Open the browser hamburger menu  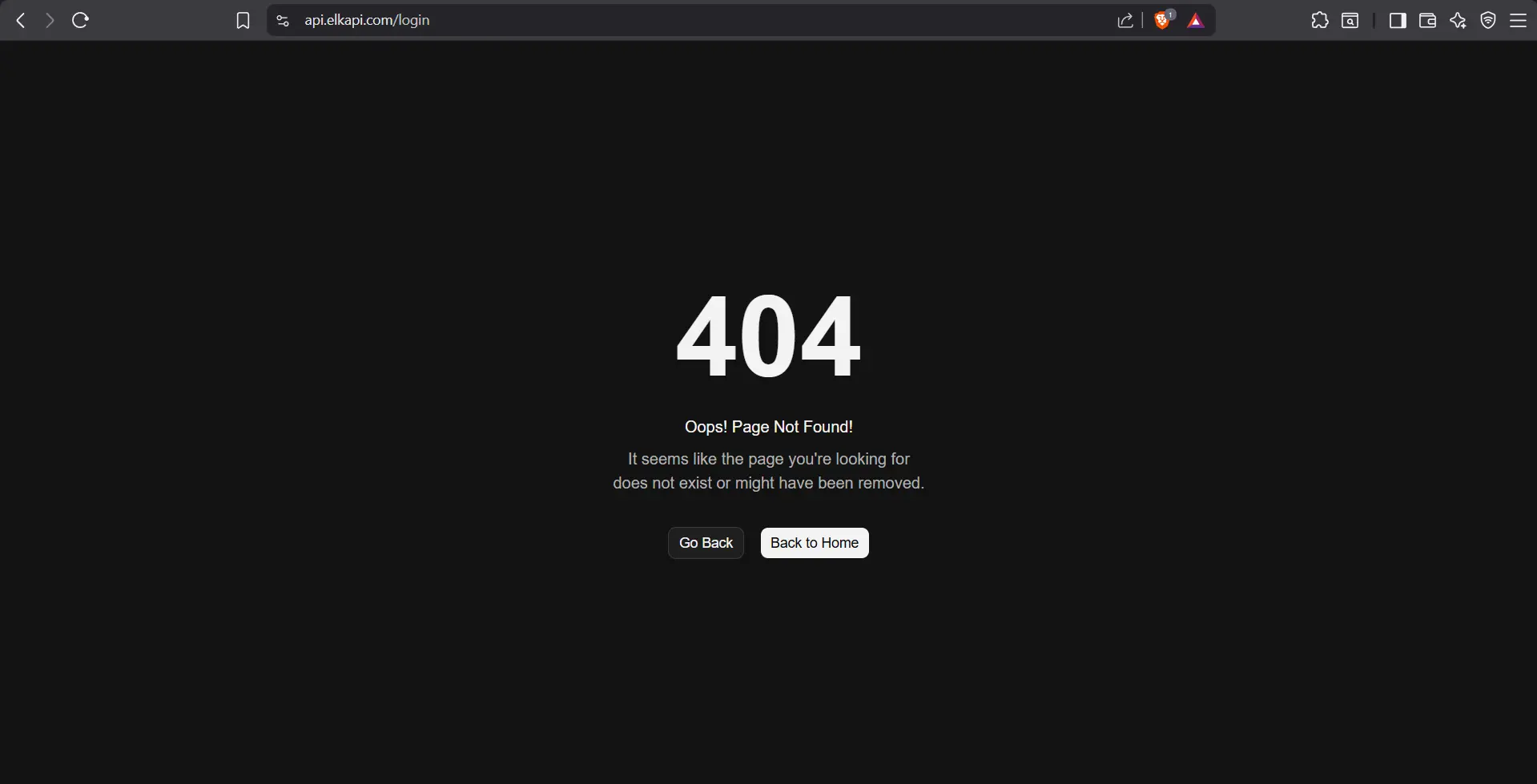tap(1518, 21)
